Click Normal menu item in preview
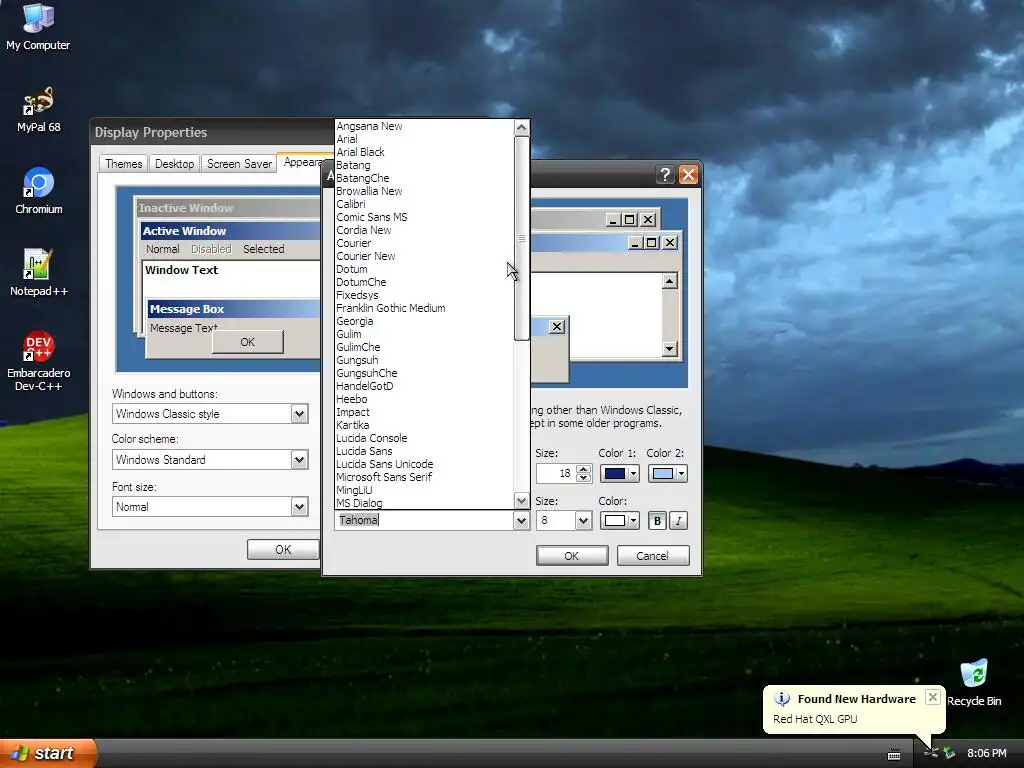The width and height of the screenshot is (1024, 768). click(163, 249)
